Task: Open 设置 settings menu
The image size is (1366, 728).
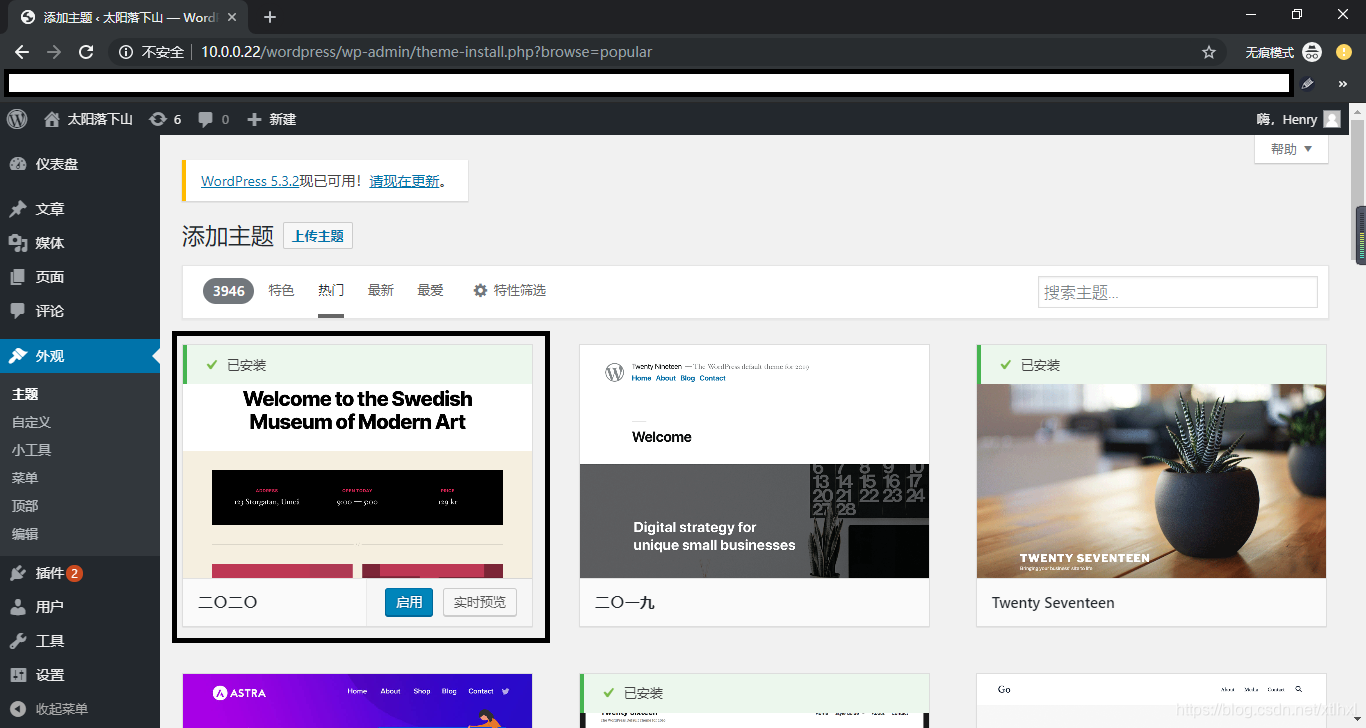Action: [80, 675]
